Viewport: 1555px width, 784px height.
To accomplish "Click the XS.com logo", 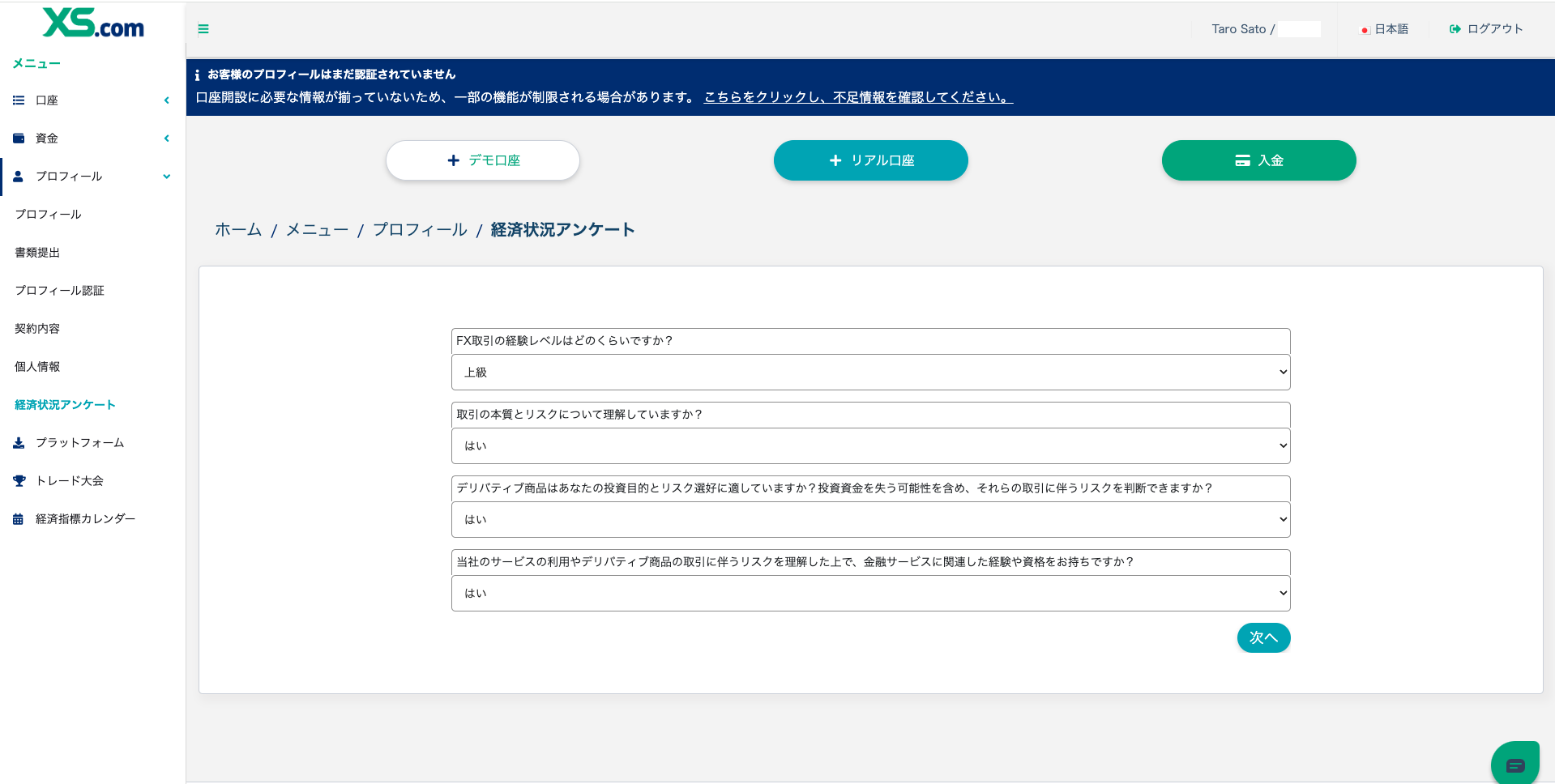I will coord(93,23).
